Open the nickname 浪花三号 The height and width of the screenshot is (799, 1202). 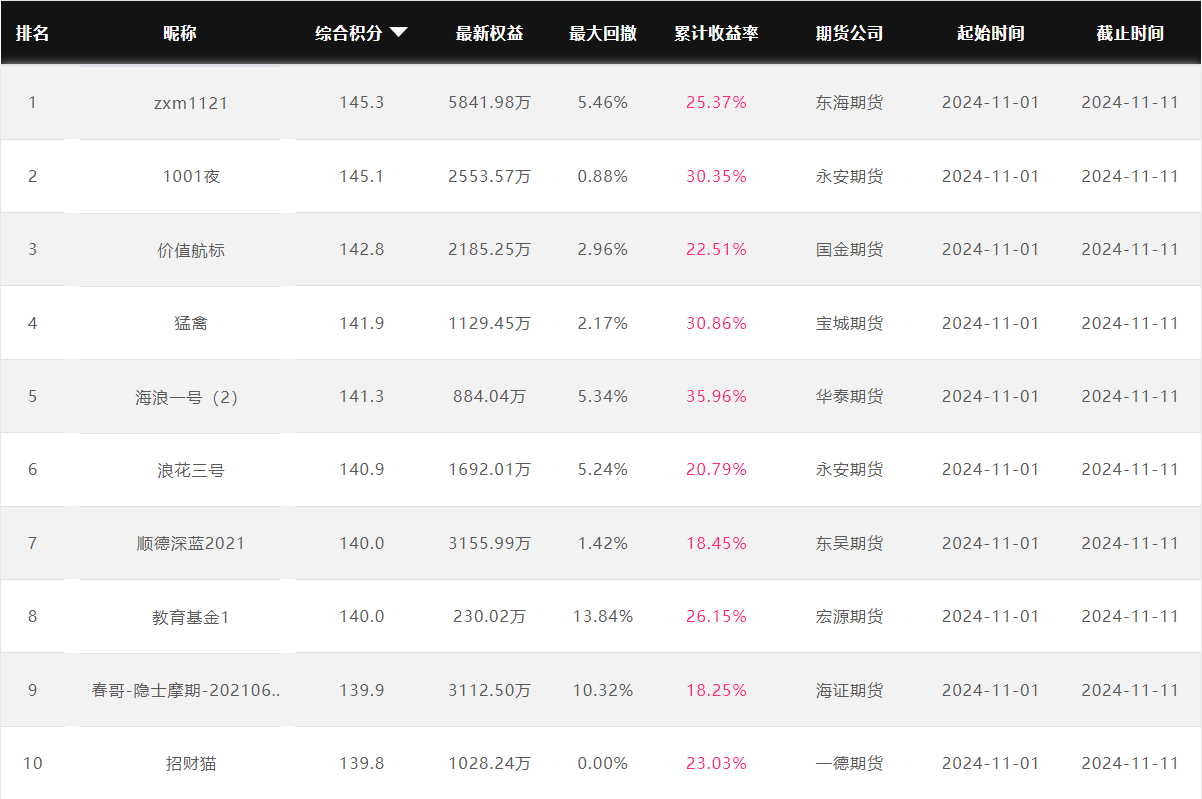coord(191,469)
